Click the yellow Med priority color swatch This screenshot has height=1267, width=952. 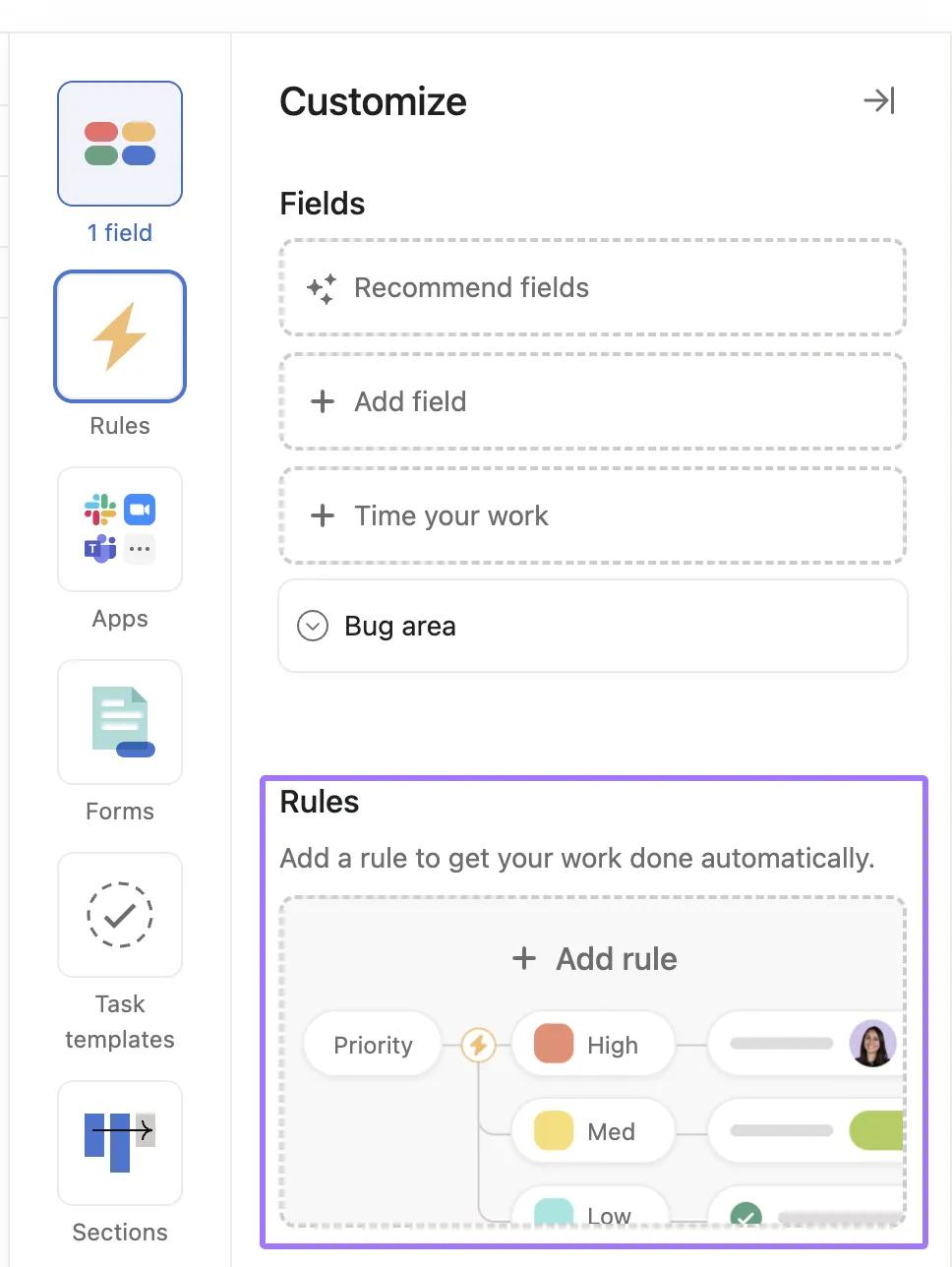pyautogui.click(x=553, y=1131)
